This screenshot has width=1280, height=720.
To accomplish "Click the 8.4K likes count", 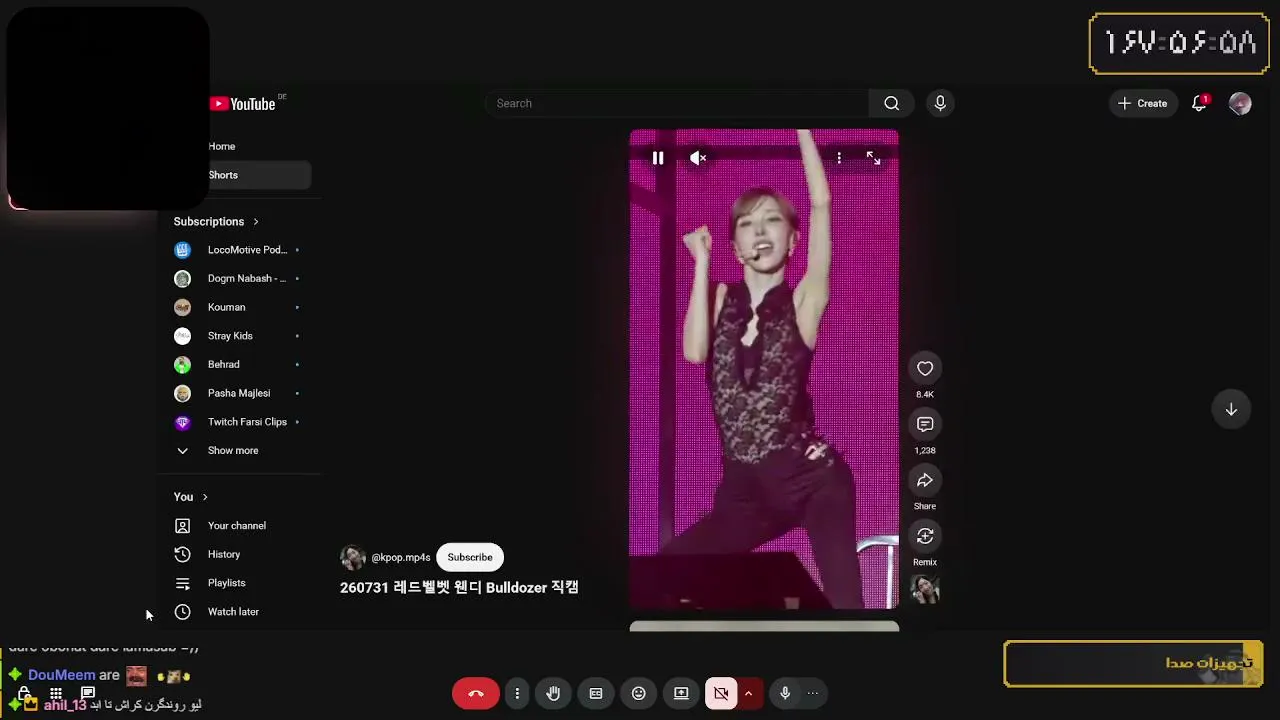I will pos(925,394).
